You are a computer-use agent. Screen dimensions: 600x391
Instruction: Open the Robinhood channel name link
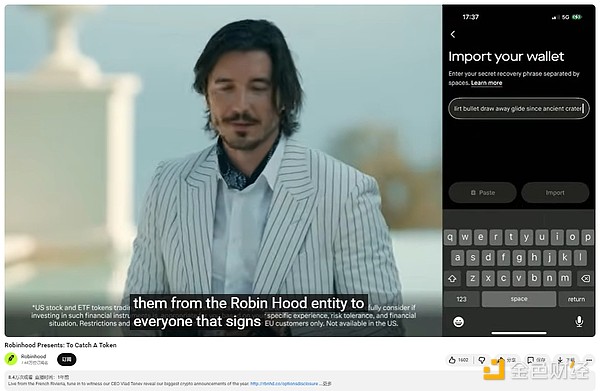pos(33,356)
